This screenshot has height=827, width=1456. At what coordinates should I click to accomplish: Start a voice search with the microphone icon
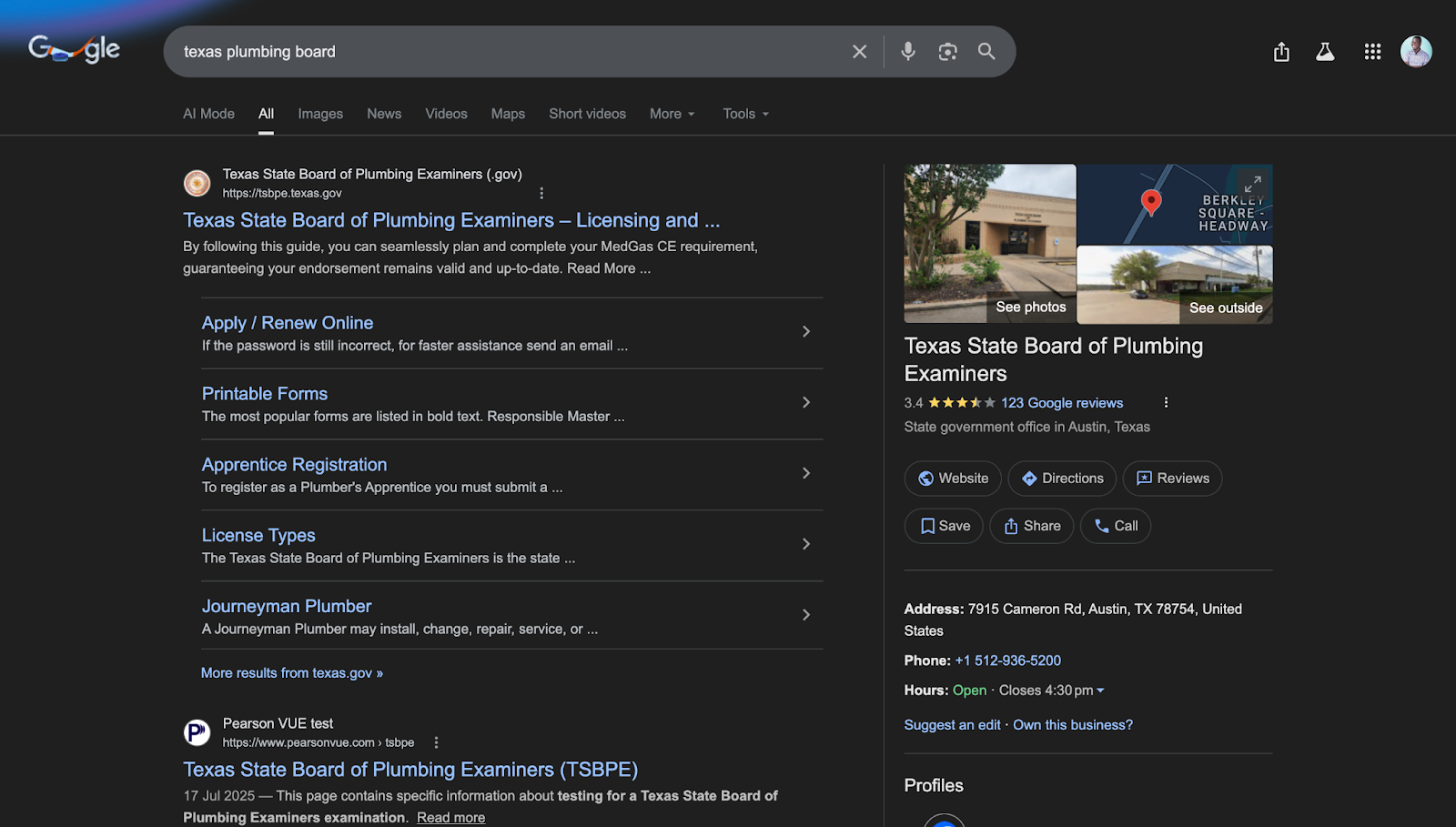pos(907,51)
